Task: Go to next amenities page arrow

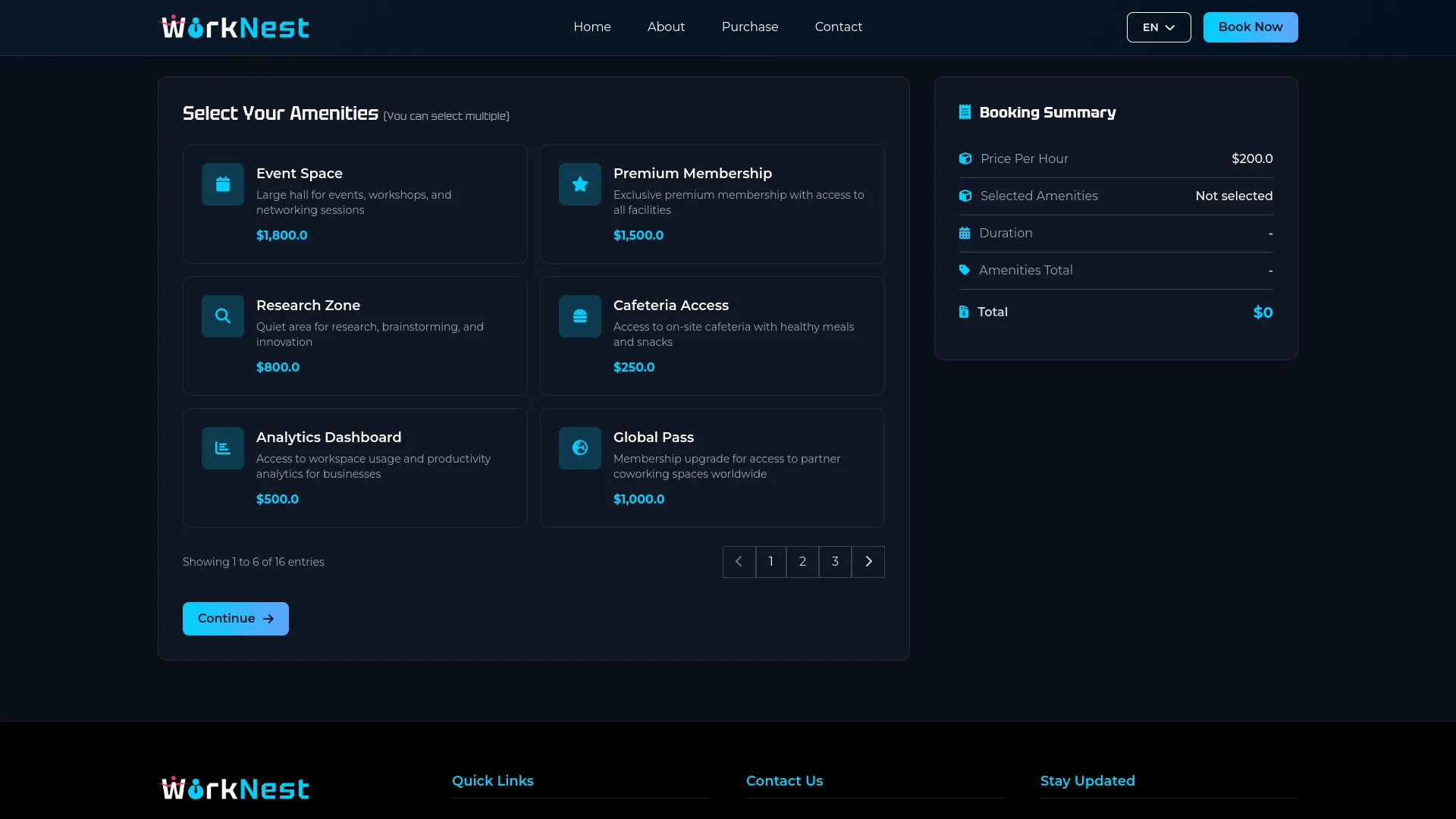Action: [x=868, y=562]
